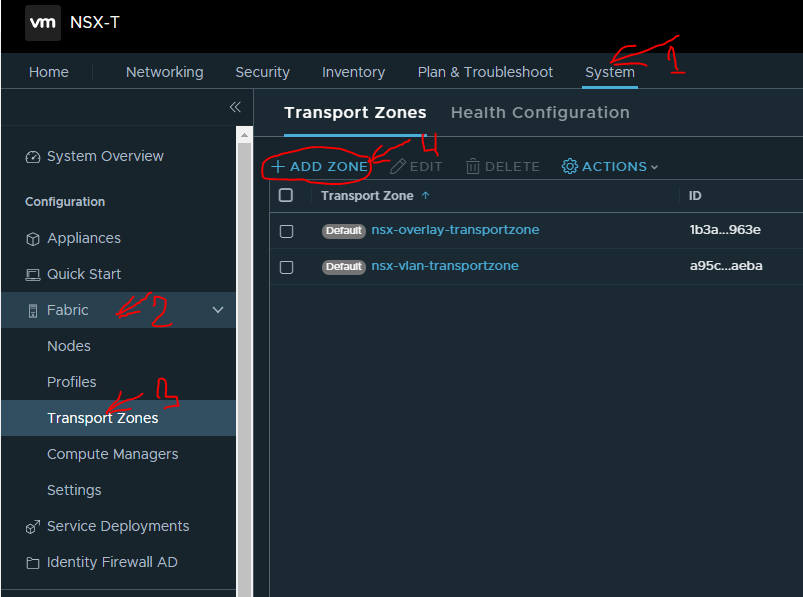The image size is (803, 597).
Task: Open Compute Managers under Fabric
Action: [x=113, y=454]
